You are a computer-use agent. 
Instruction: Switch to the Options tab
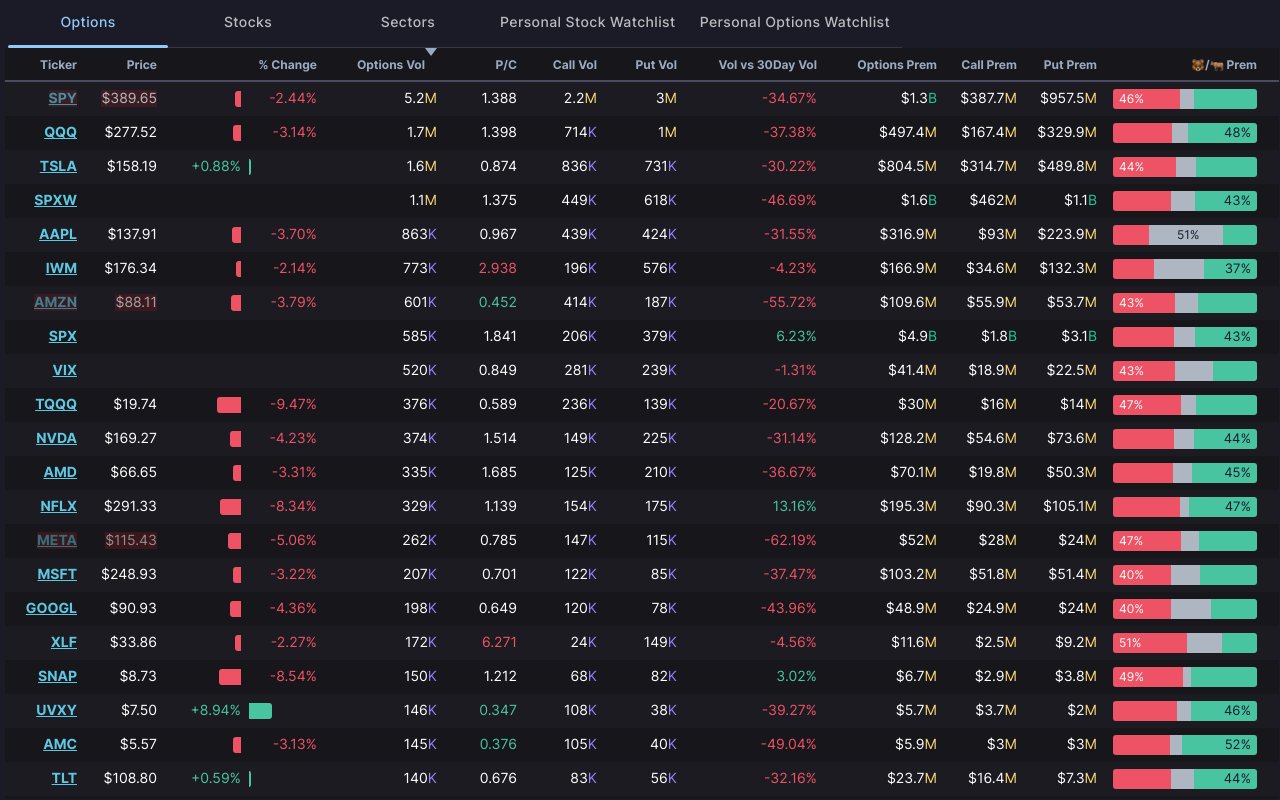point(87,22)
